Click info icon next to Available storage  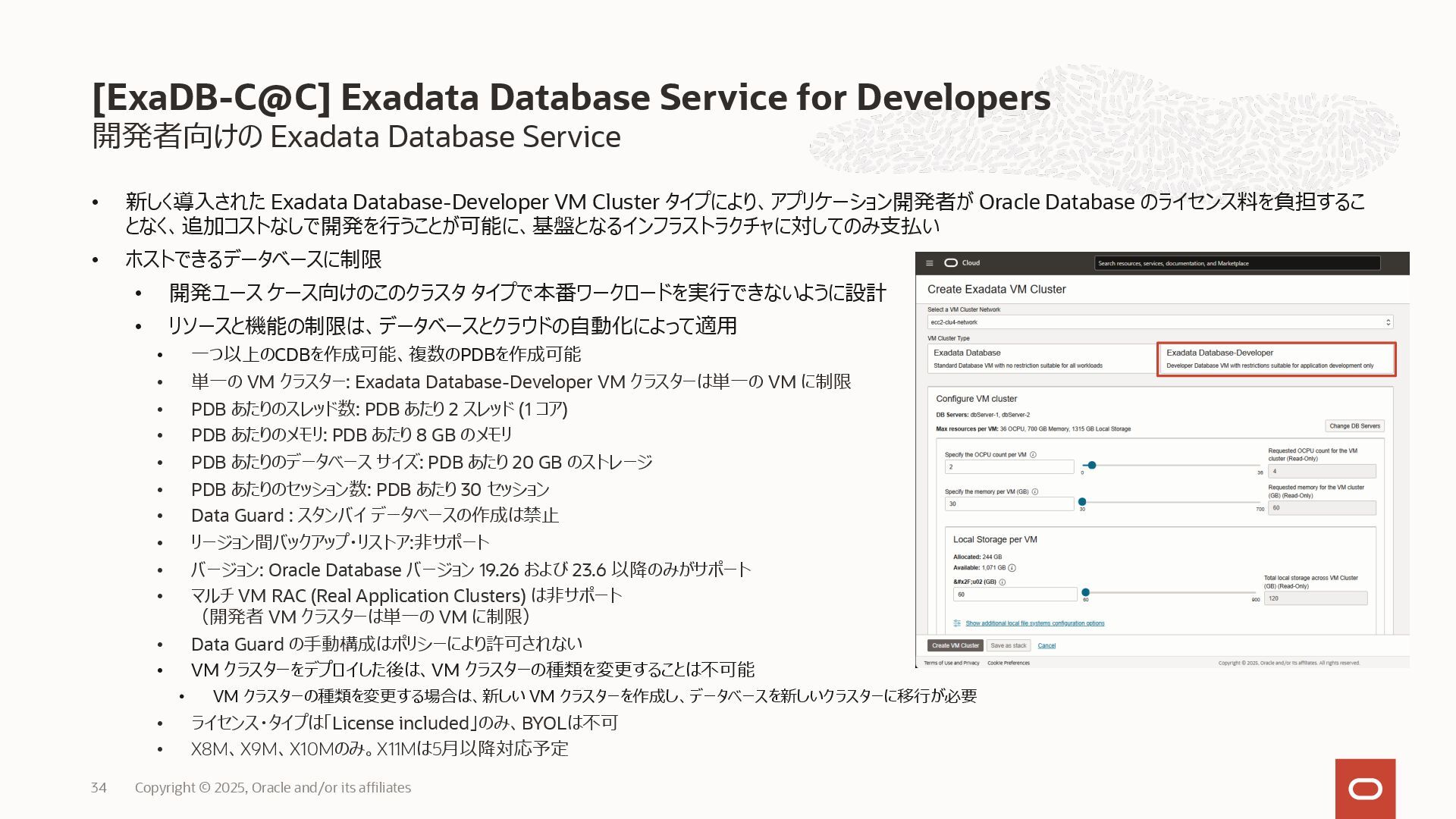coord(1012,568)
